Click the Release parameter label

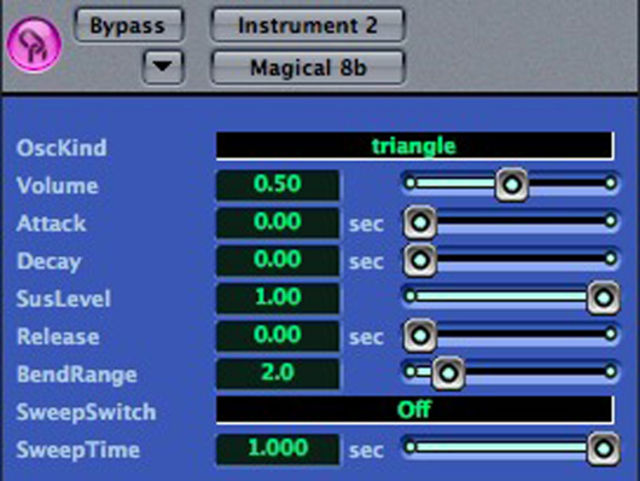58,336
